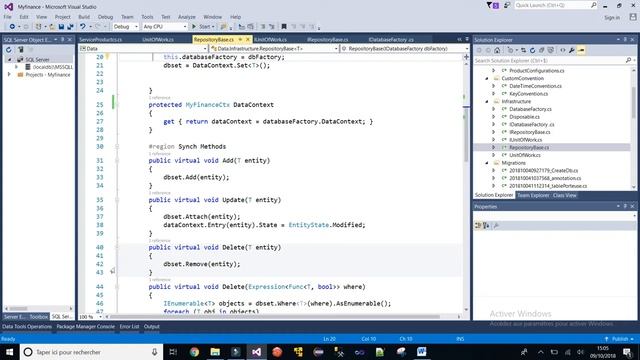Image resolution: width=640 pixels, height=360 pixels.
Task: Collapse the Infrastructure folder
Action: [x=487, y=102]
